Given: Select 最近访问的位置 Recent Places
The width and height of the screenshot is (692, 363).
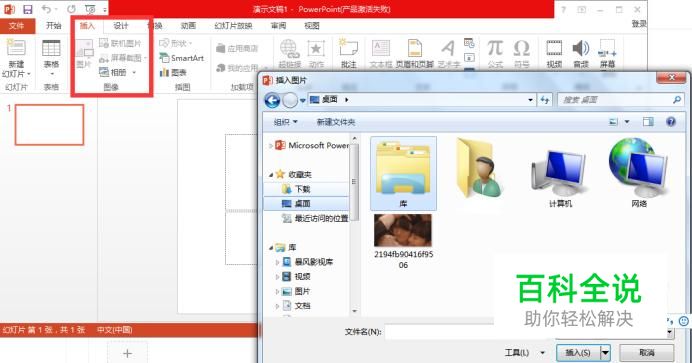Looking at the screenshot, I should [315, 218].
